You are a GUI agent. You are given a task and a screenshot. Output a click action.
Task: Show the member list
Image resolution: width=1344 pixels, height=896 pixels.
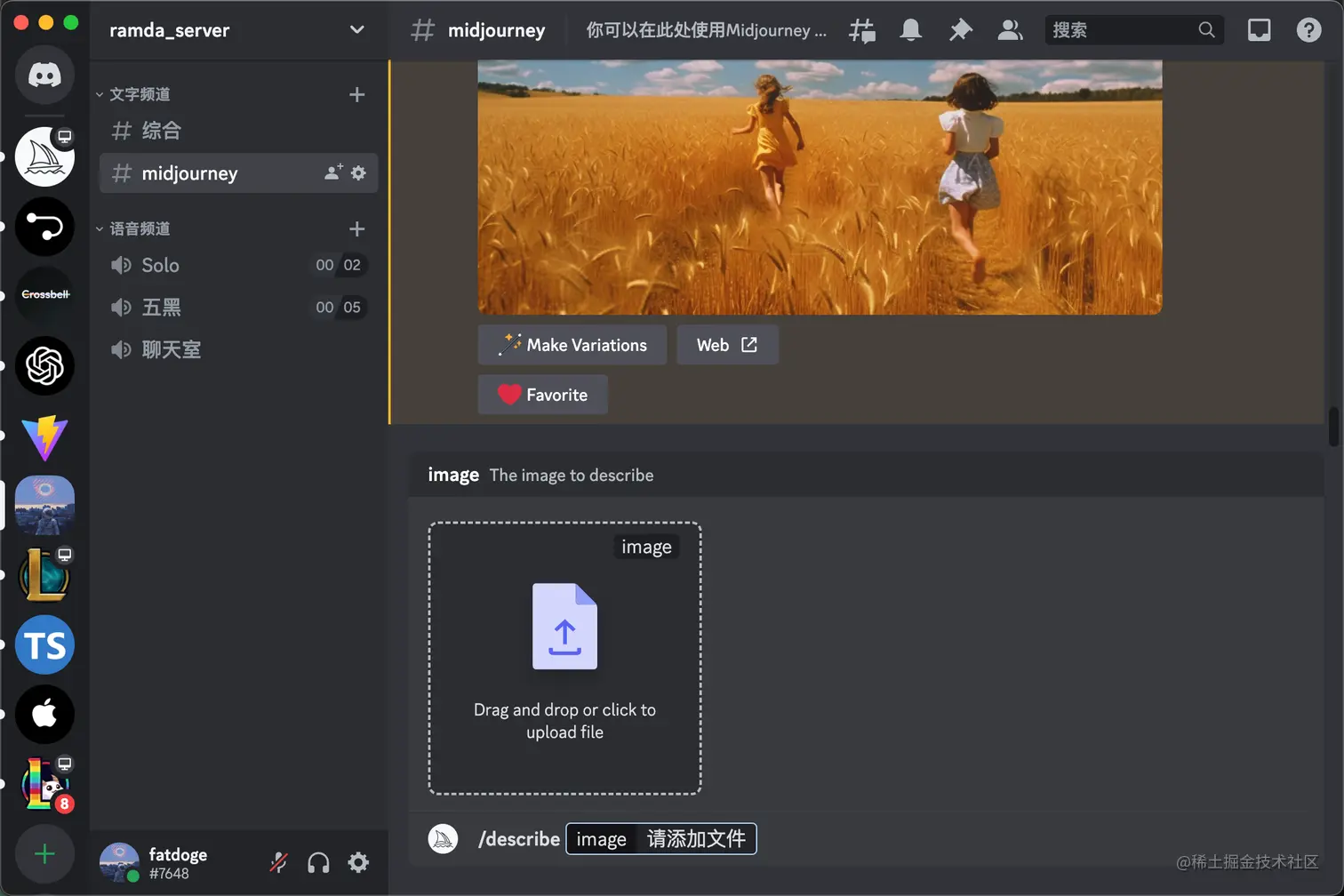(1010, 30)
